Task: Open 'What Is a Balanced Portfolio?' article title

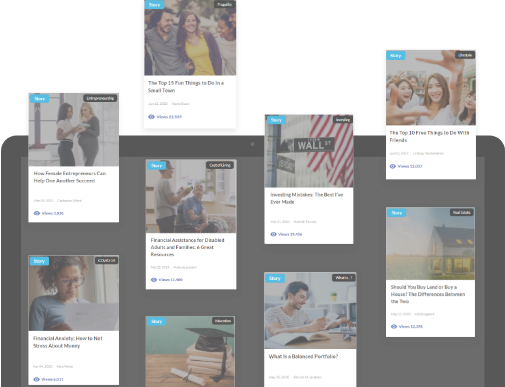Action: tap(303, 356)
